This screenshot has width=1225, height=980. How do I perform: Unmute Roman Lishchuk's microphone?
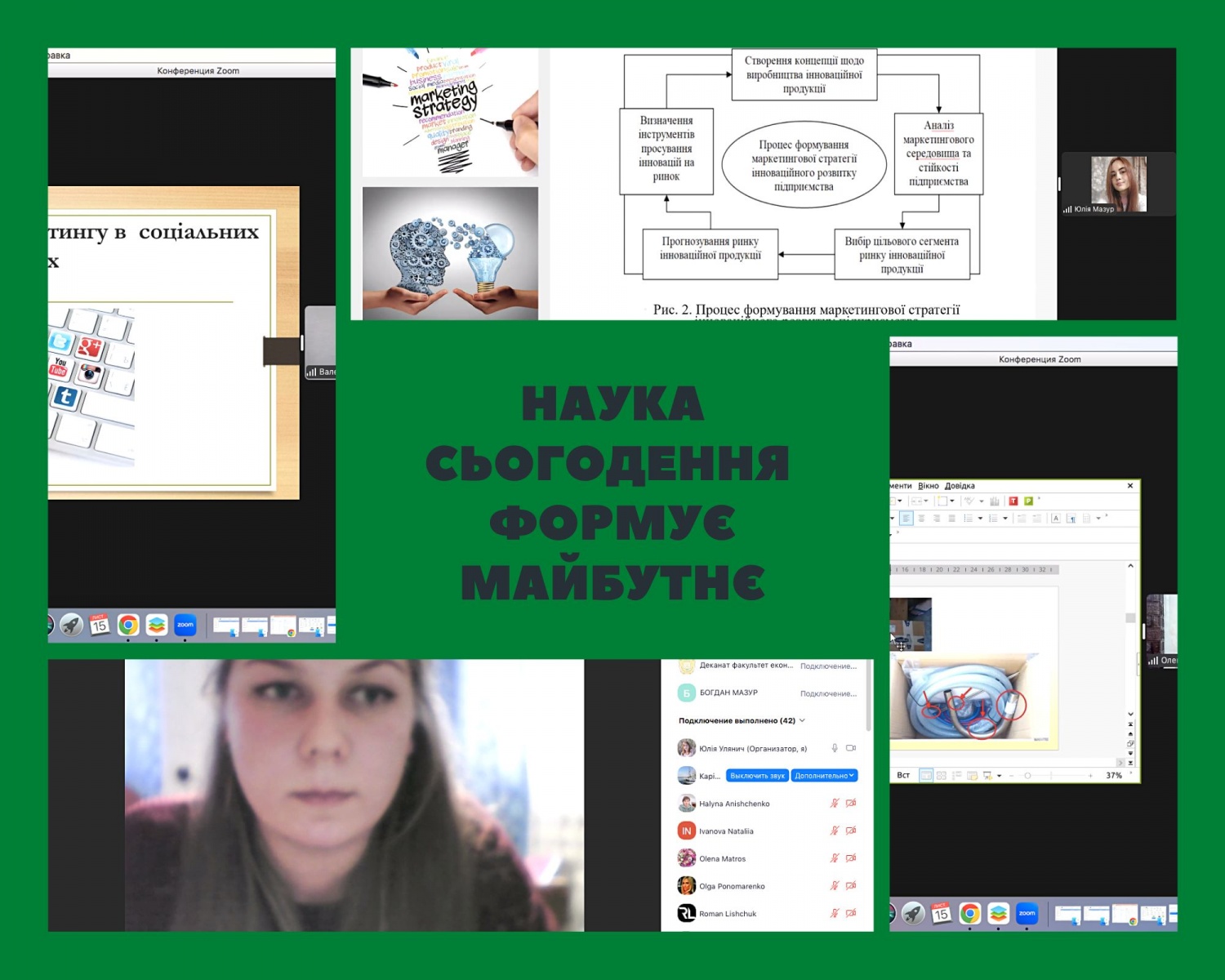pyautogui.click(x=835, y=913)
